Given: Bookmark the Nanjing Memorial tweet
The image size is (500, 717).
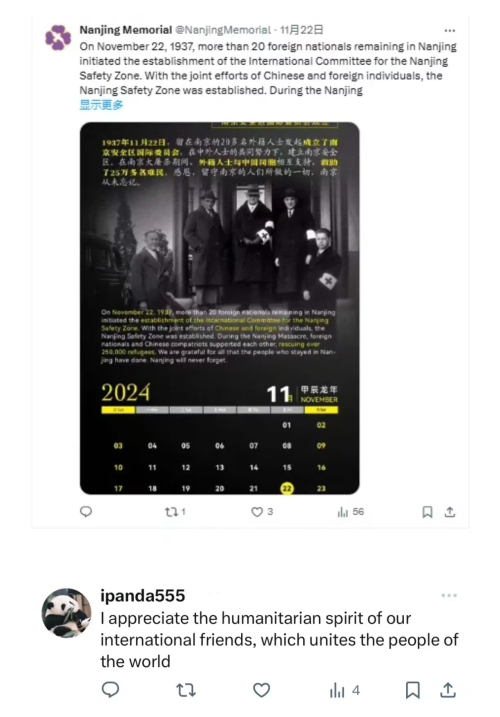Looking at the screenshot, I should pos(427,512).
